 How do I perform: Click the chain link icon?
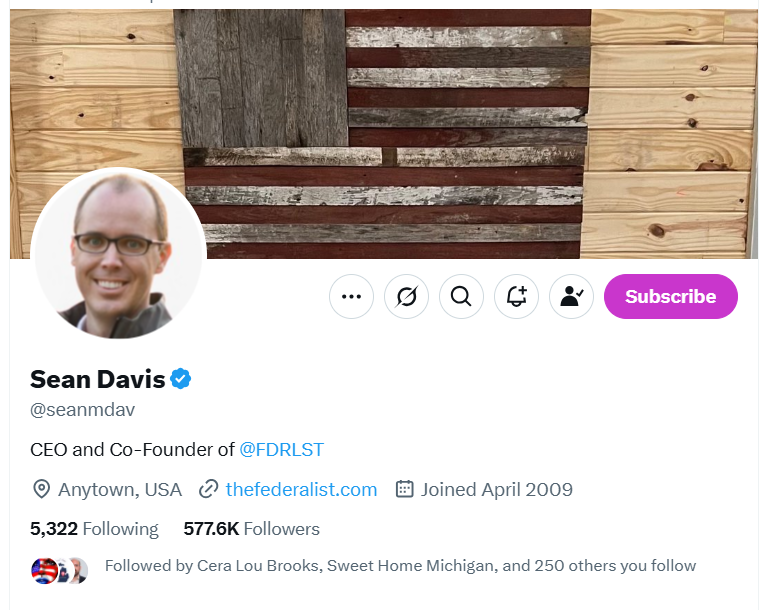(x=208, y=489)
